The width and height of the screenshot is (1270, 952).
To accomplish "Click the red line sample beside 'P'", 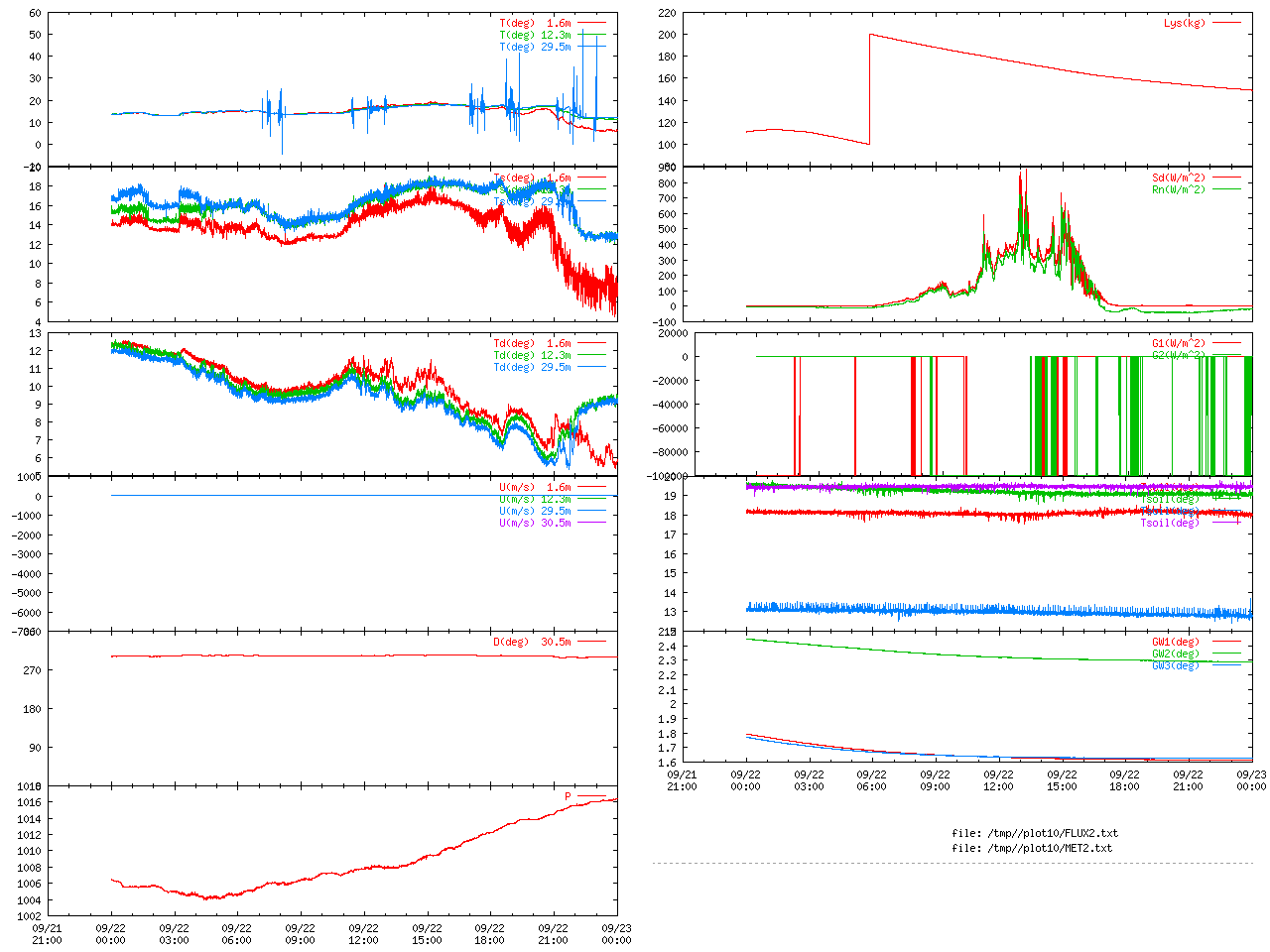I will click(x=591, y=796).
